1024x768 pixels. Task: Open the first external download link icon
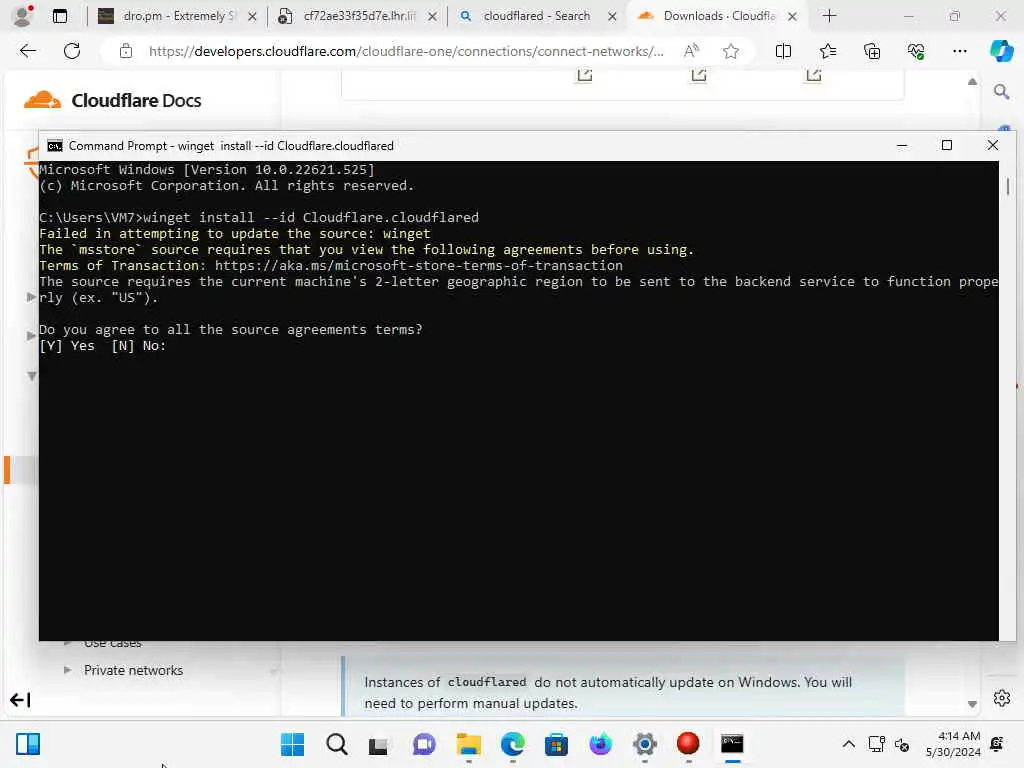point(584,75)
